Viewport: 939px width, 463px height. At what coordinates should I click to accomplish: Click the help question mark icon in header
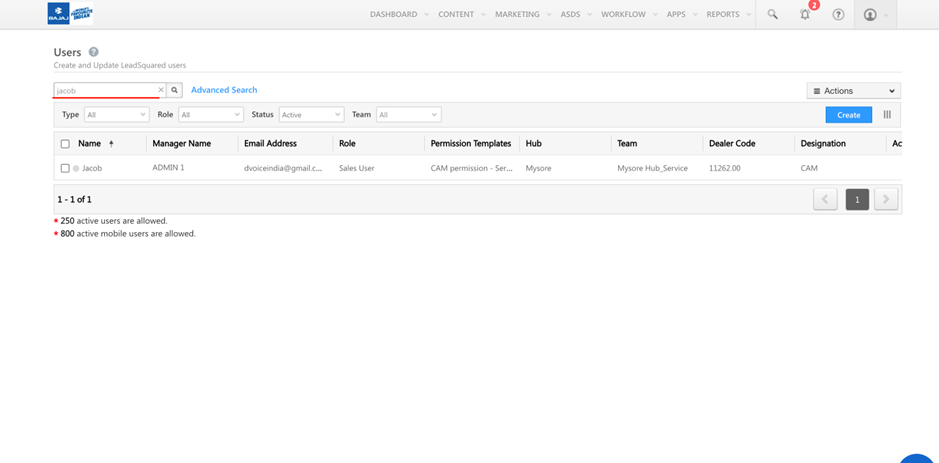click(838, 15)
